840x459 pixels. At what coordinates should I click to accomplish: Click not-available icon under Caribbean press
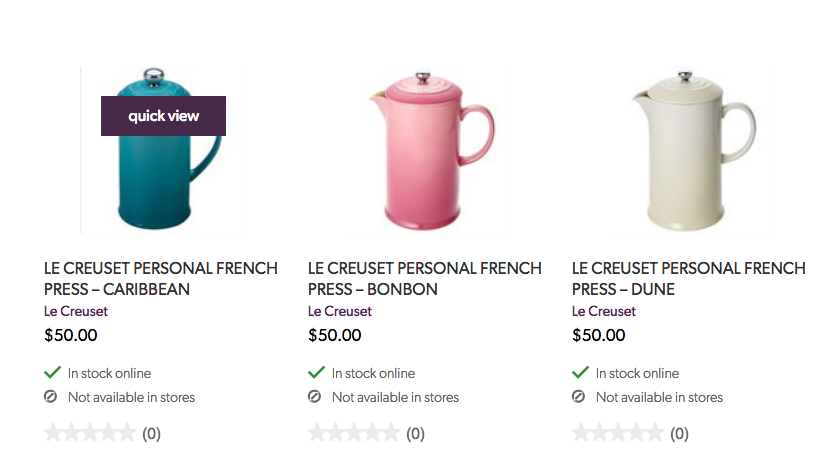[x=52, y=397]
